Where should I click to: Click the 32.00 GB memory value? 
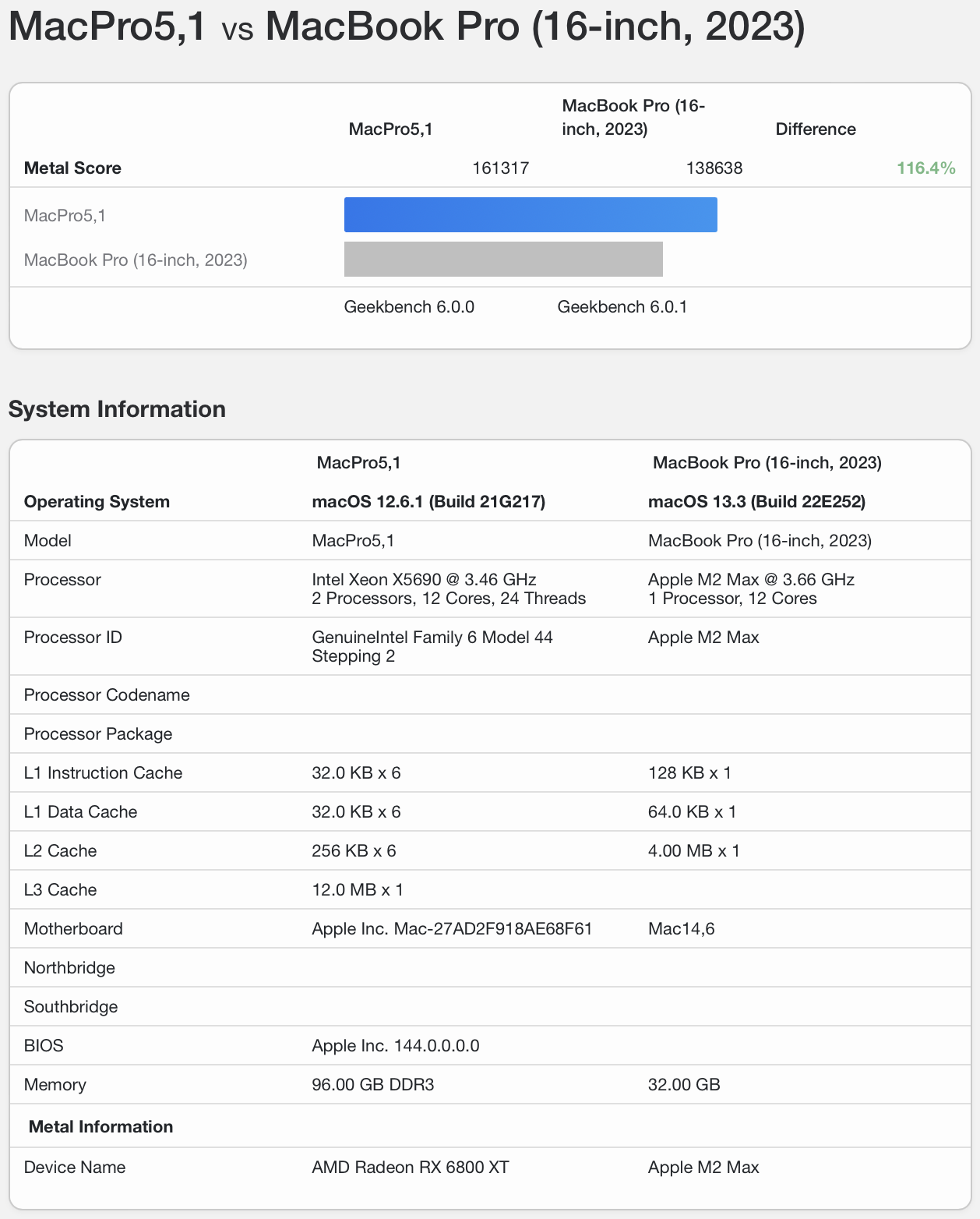[684, 1085]
